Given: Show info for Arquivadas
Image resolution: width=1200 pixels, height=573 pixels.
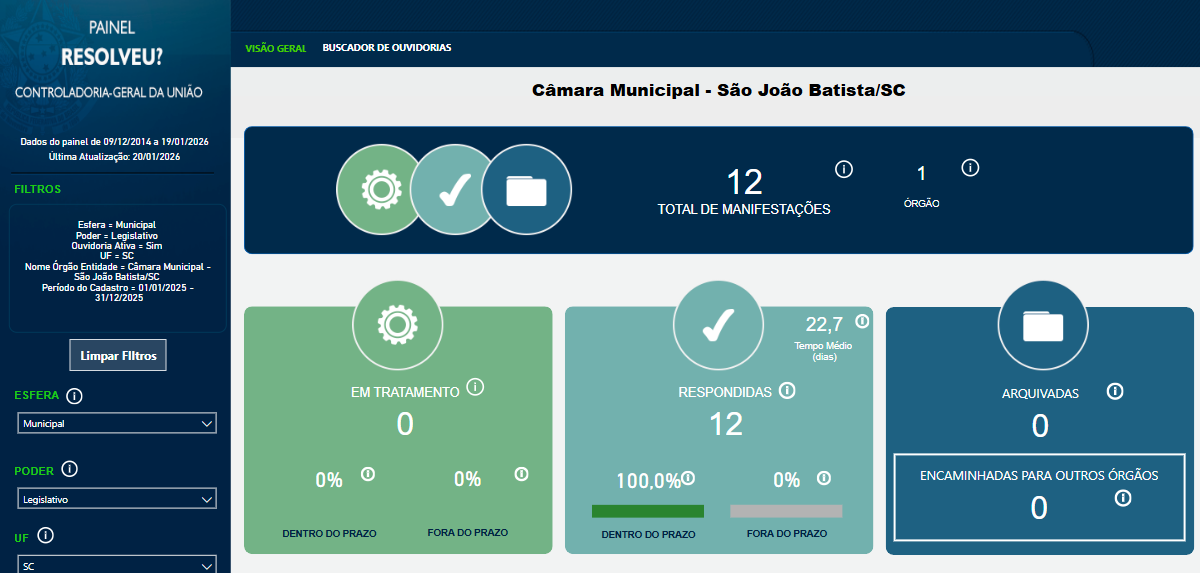Looking at the screenshot, I should [x=1115, y=391].
